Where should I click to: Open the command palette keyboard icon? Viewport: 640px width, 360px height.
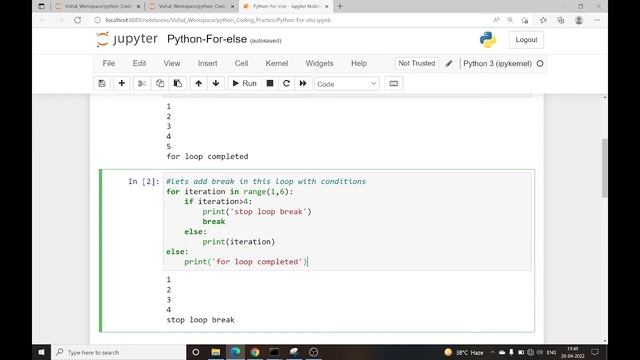[x=393, y=83]
